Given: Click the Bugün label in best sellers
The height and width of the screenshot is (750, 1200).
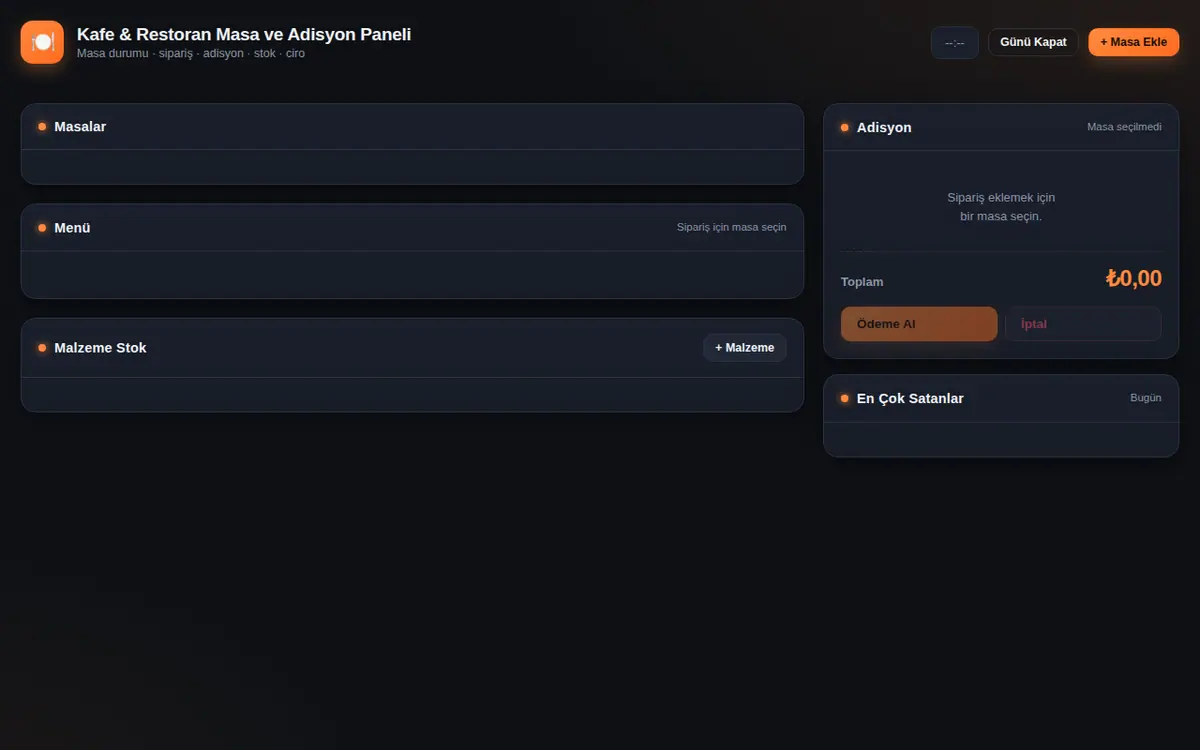Looking at the screenshot, I should tap(1146, 398).
